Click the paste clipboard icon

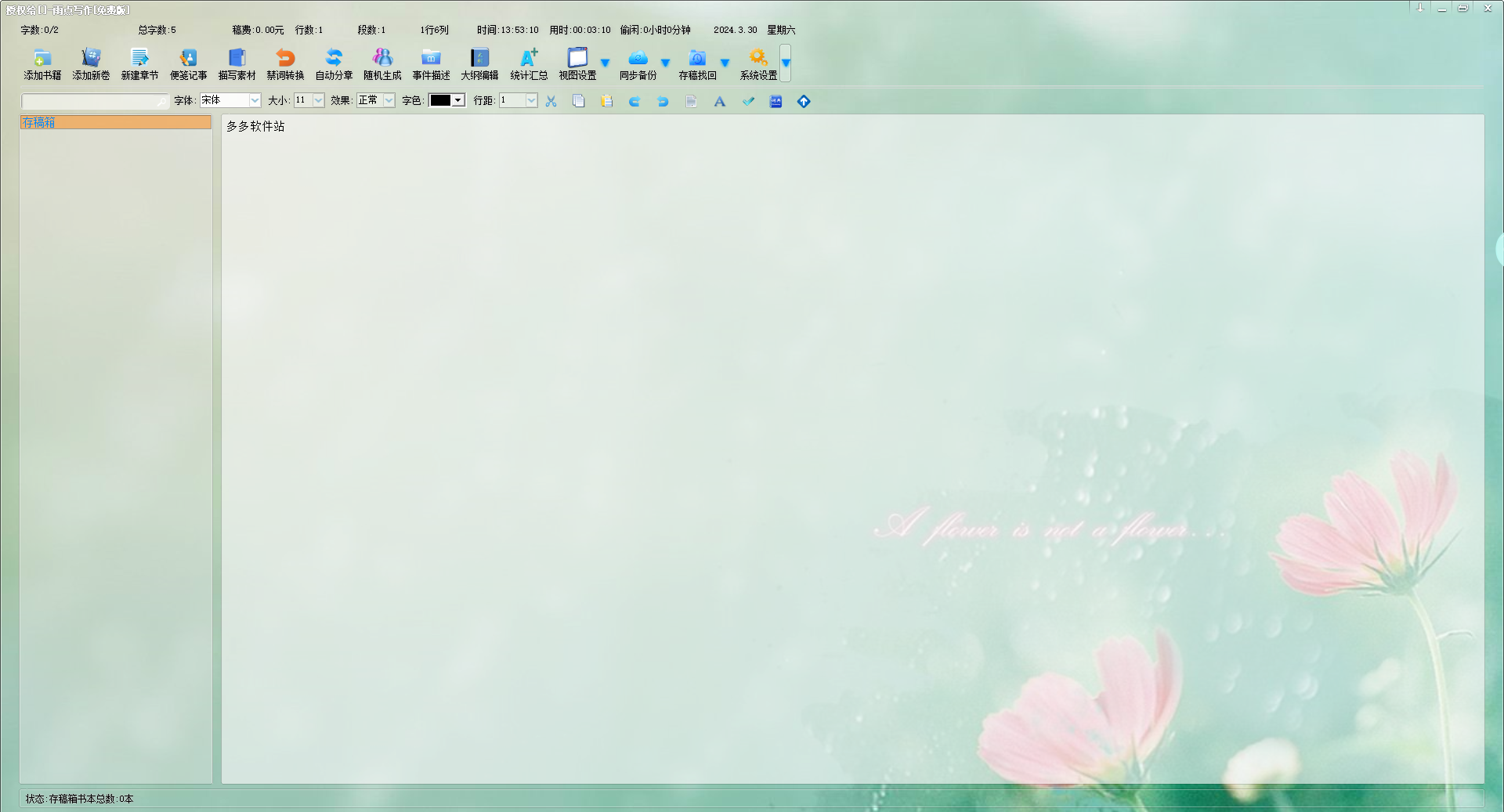(607, 101)
